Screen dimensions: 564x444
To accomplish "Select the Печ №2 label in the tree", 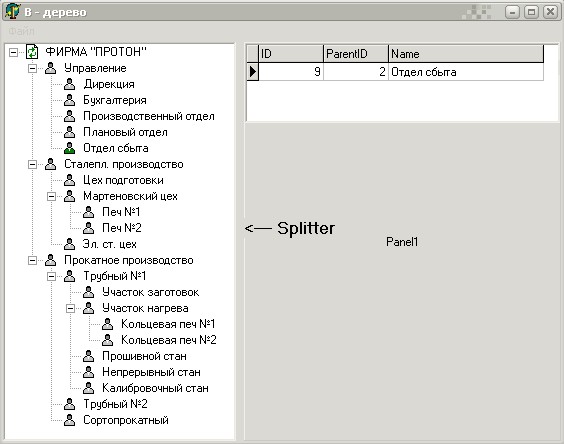I will [122, 228].
